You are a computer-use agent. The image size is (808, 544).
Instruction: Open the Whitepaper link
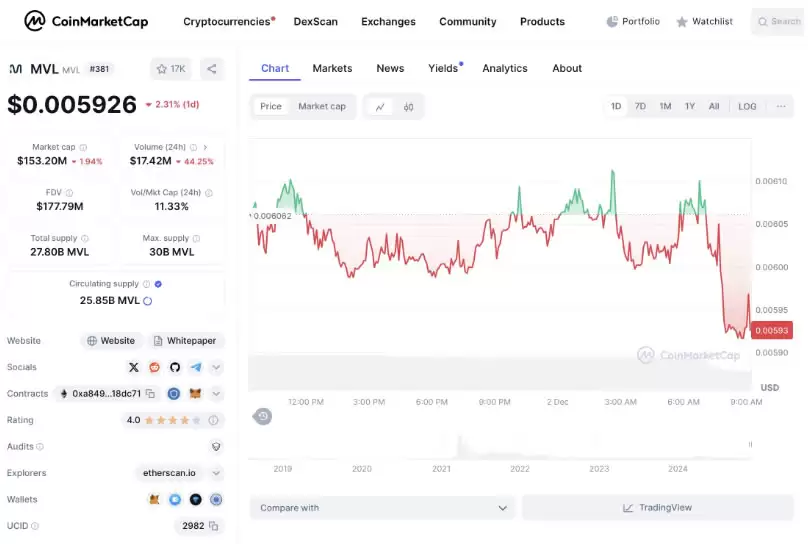[x=184, y=341]
